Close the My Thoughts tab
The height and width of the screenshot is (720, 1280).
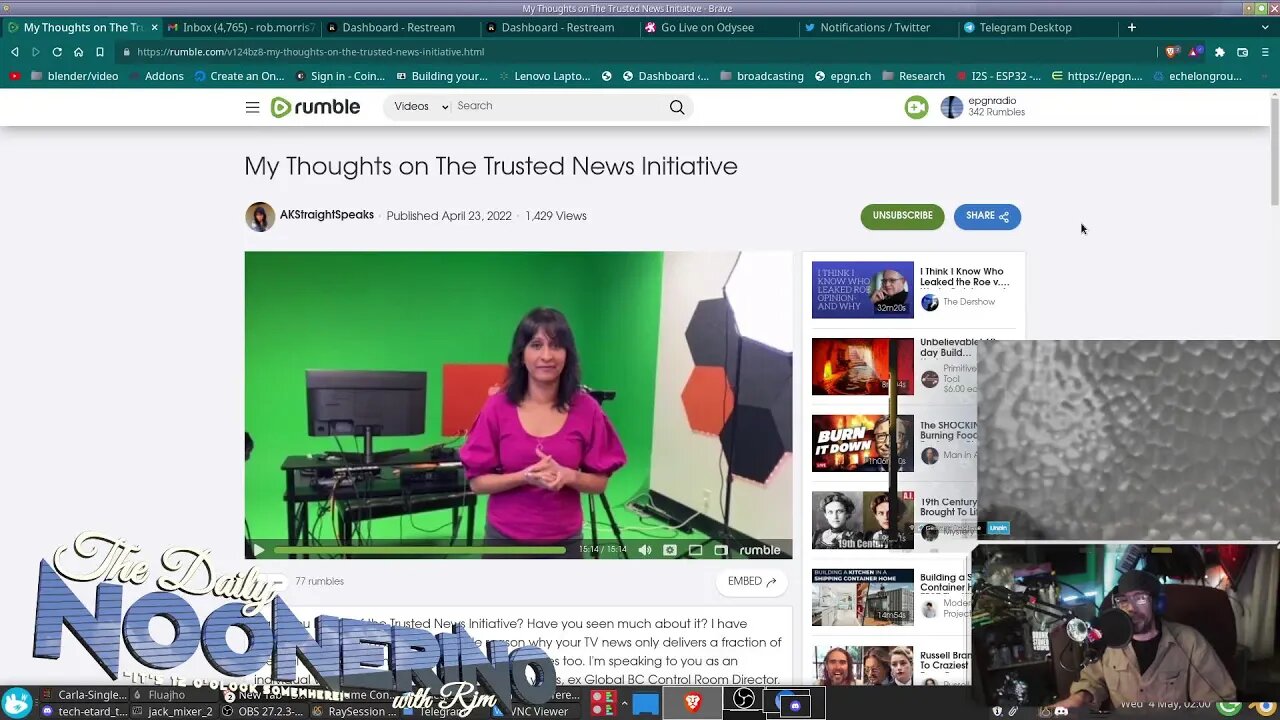click(154, 27)
